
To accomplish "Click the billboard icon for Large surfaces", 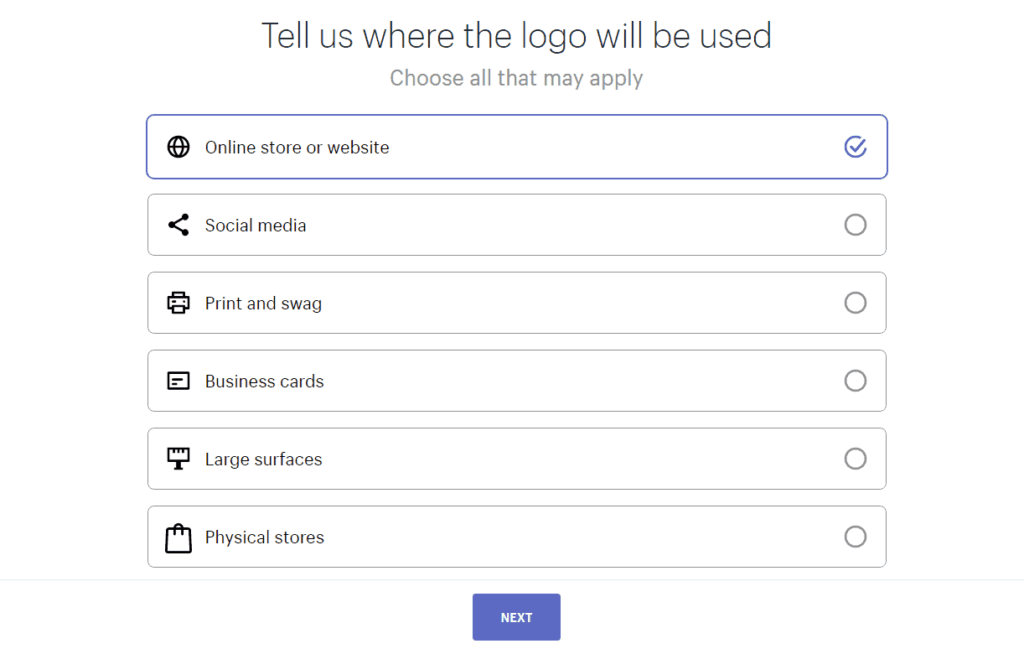I will 178,459.
